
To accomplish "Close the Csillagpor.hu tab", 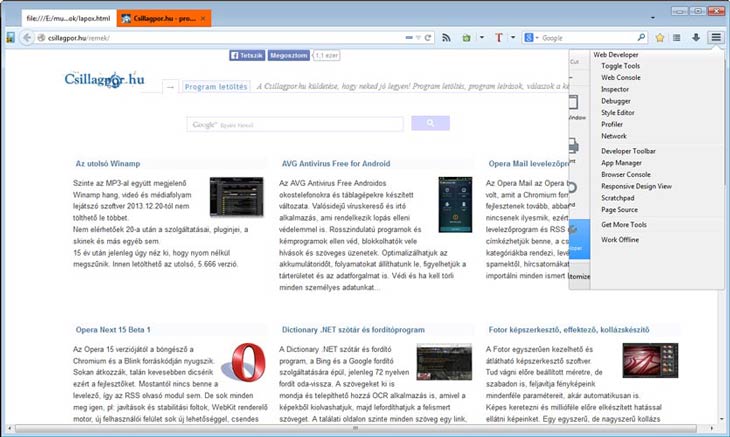I will coord(203,19).
